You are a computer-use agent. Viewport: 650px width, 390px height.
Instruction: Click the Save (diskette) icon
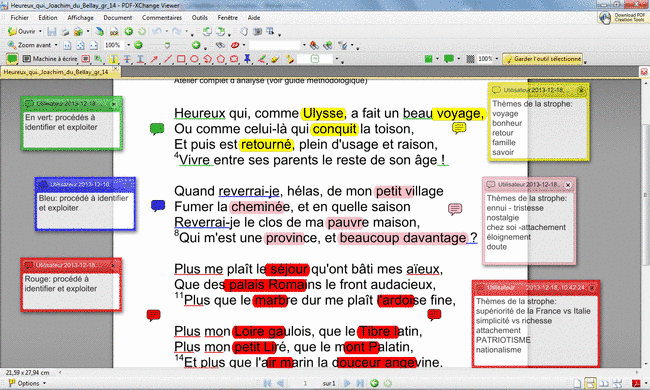click(x=51, y=31)
